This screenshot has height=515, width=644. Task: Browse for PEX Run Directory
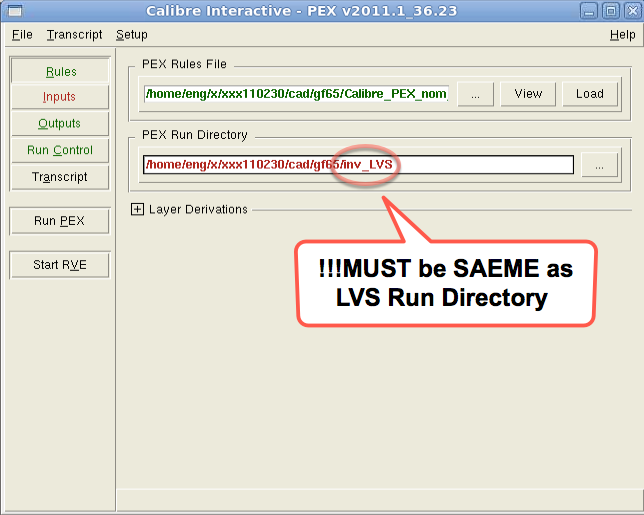tap(599, 165)
